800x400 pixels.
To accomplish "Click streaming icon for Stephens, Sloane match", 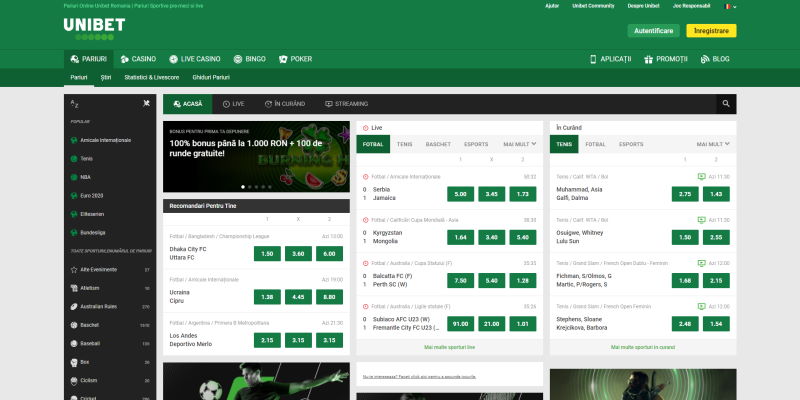I will 702,307.
